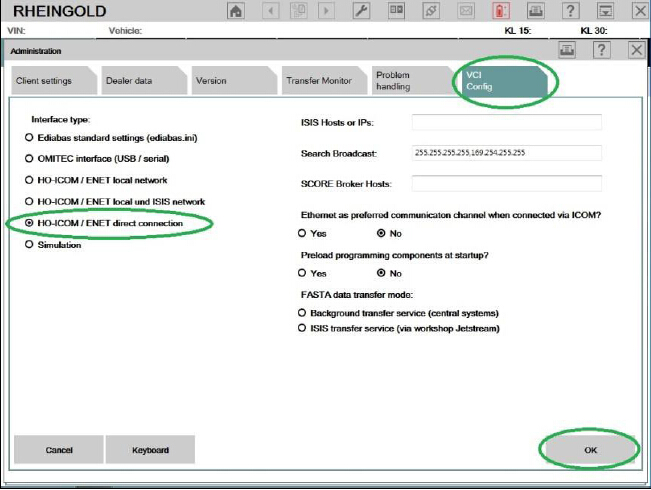Open help for Administration dialog
Screen dimensions: 651x490
tap(602, 50)
